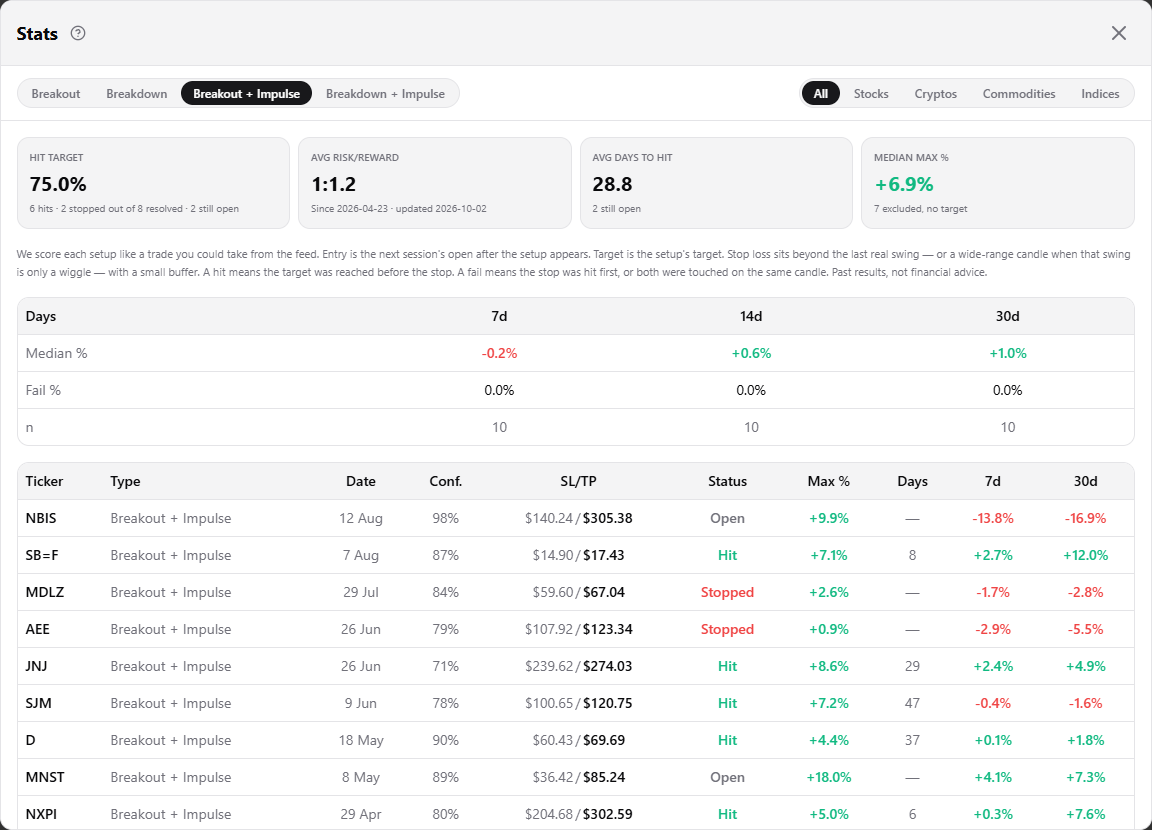Click the lower table's Days column header

pyautogui.click(x=912, y=481)
